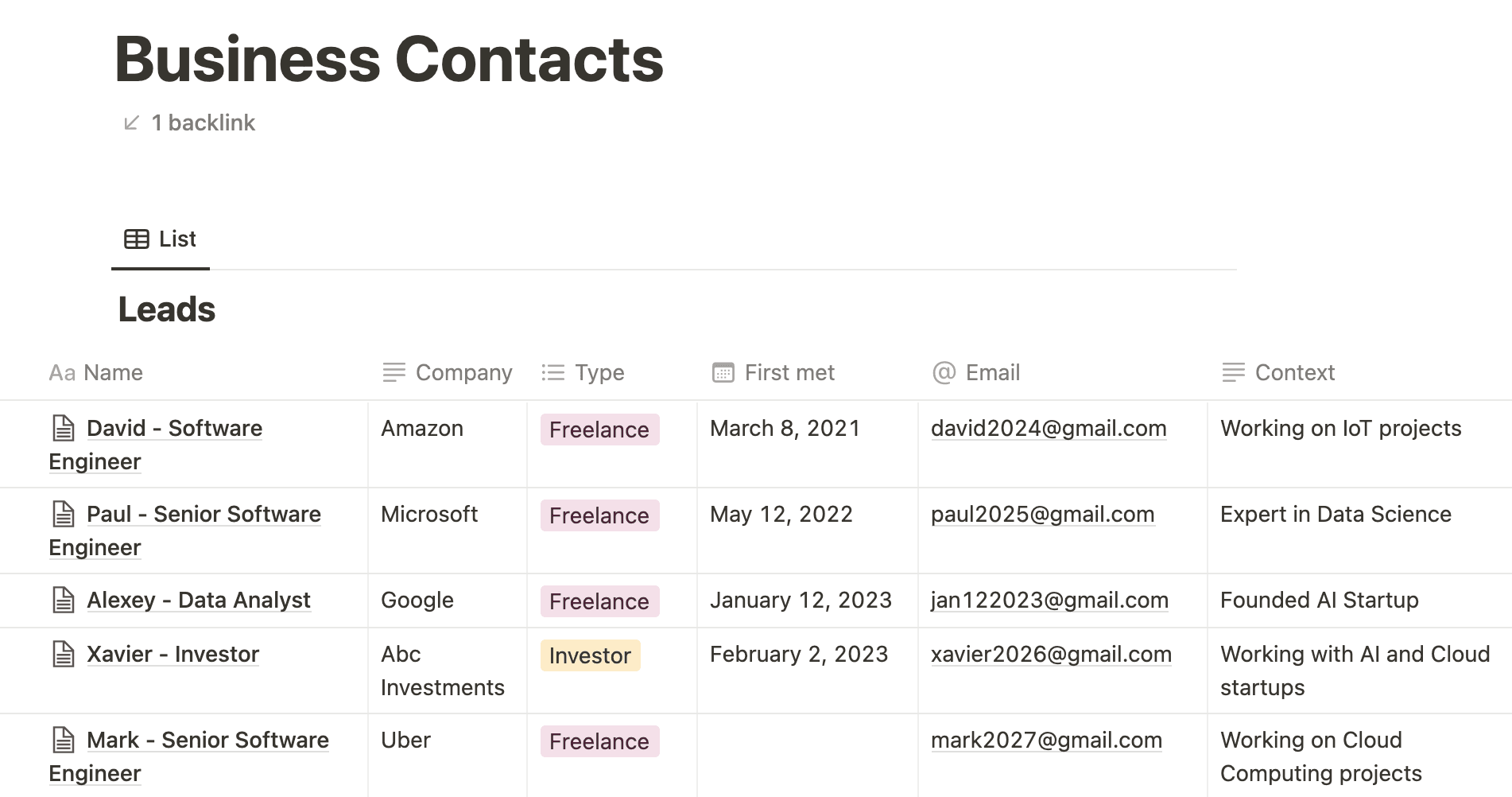Click Mark's empty First met cell
Viewport: 1512px width, 797px height.
[808, 756]
